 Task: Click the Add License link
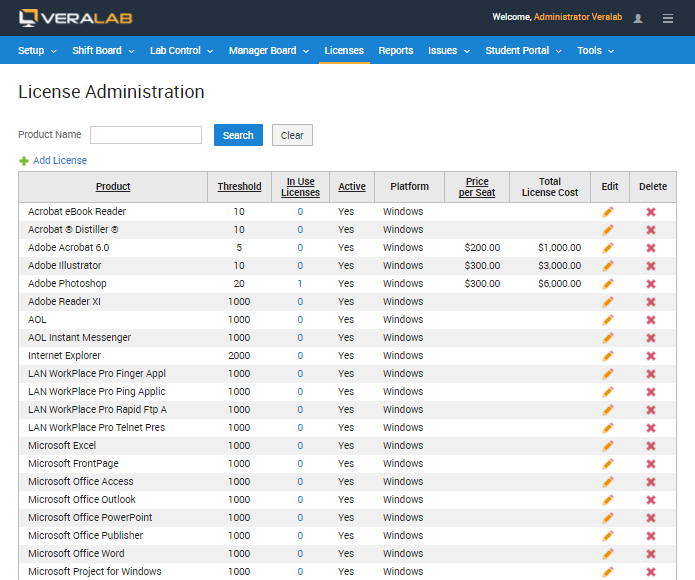(x=60, y=160)
